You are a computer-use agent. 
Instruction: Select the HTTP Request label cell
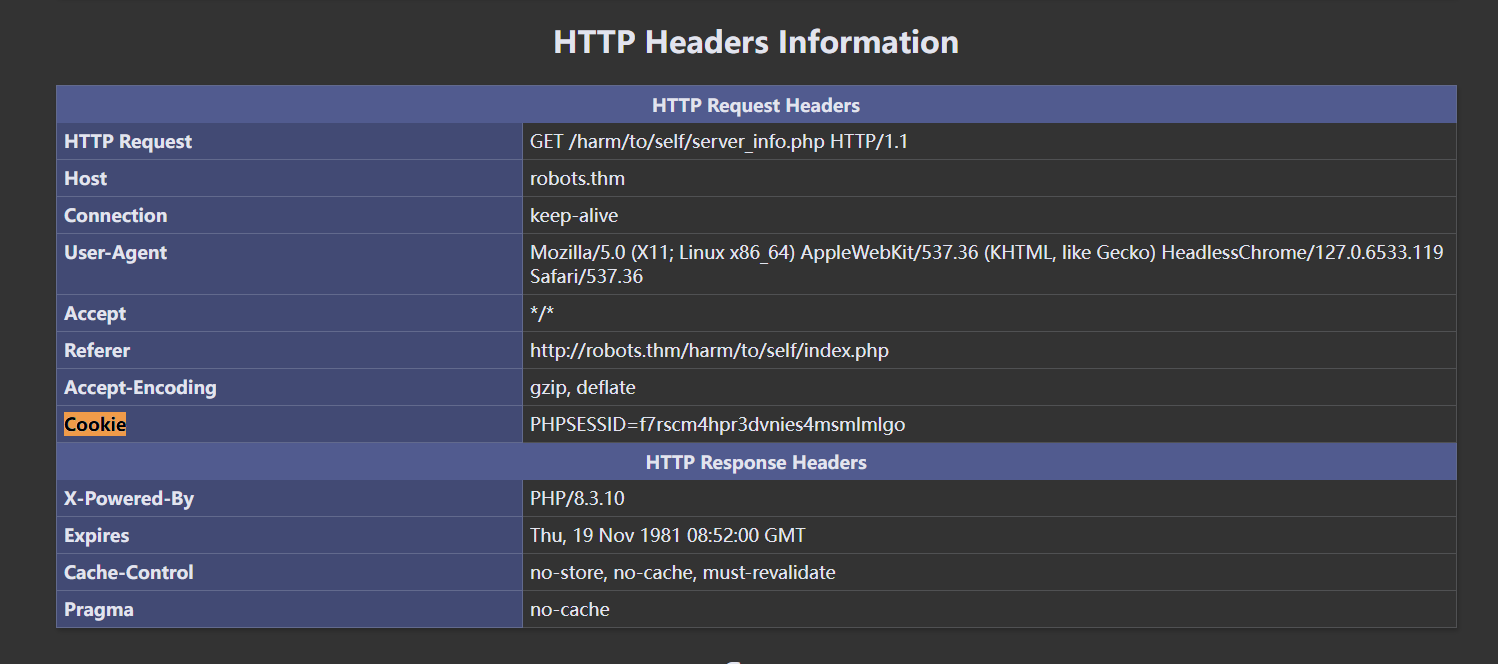290,141
